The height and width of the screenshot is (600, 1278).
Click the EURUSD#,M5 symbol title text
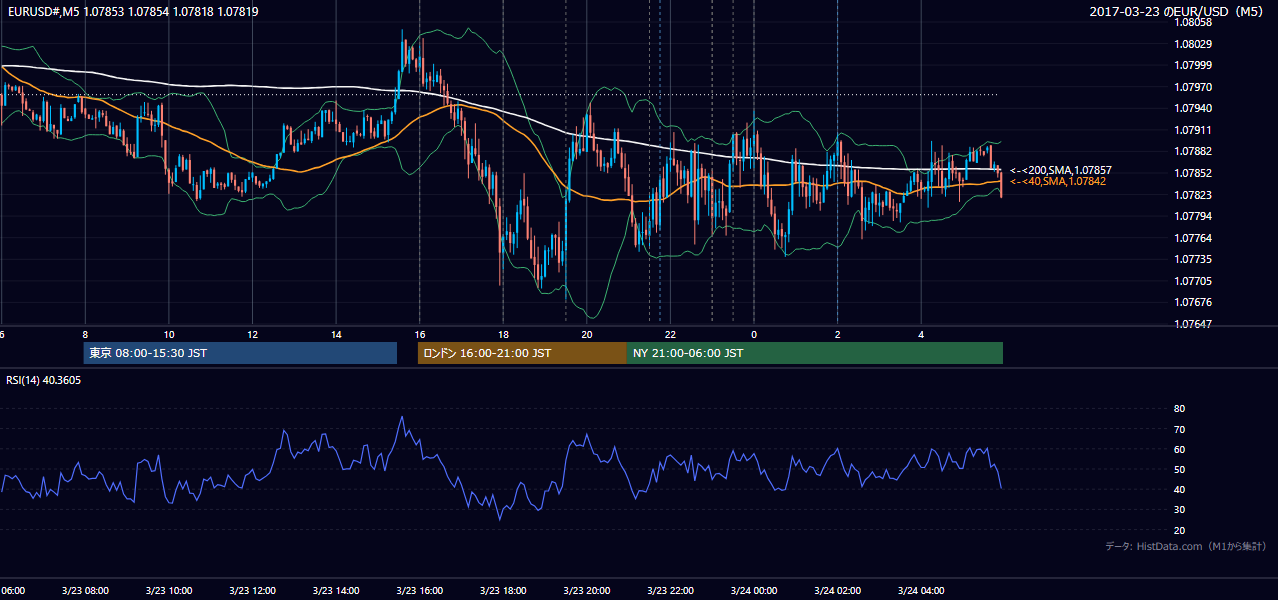41,12
